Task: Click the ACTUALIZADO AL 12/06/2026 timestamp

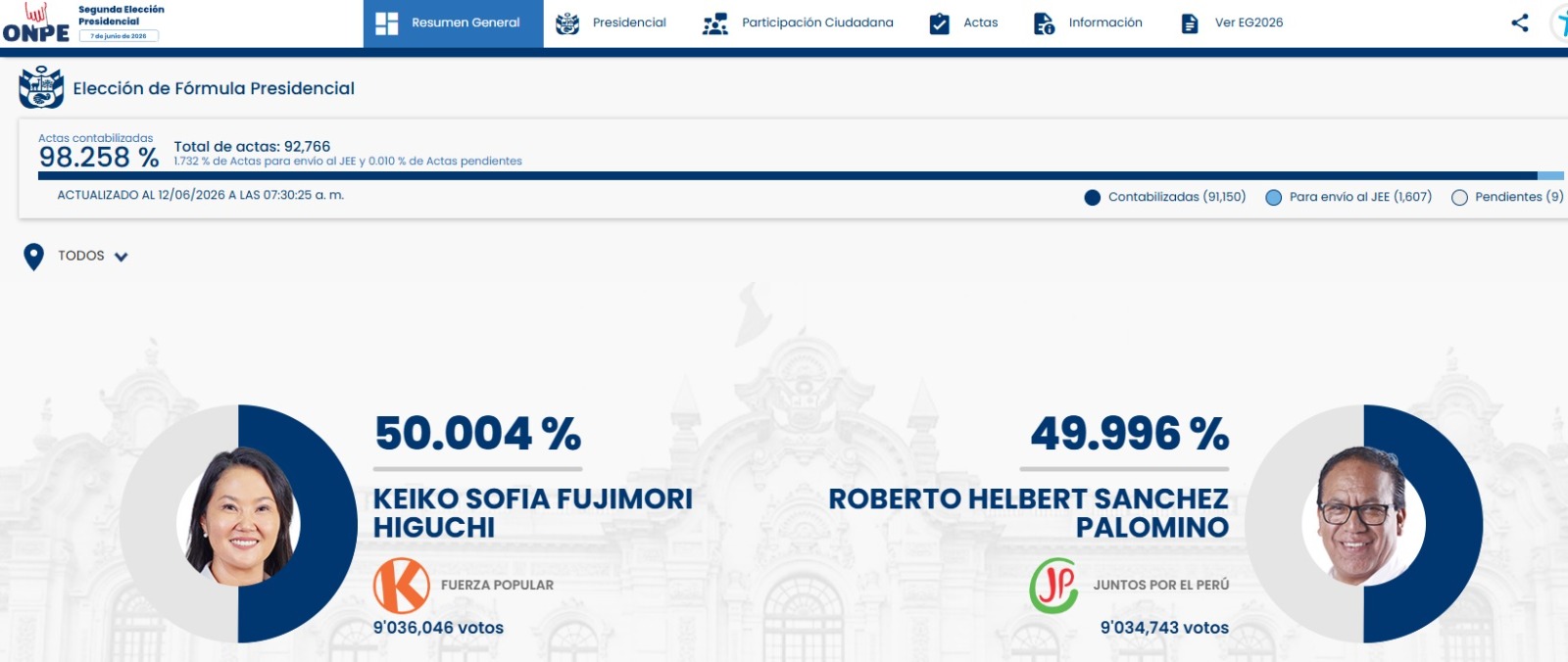Action: pos(201,195)
